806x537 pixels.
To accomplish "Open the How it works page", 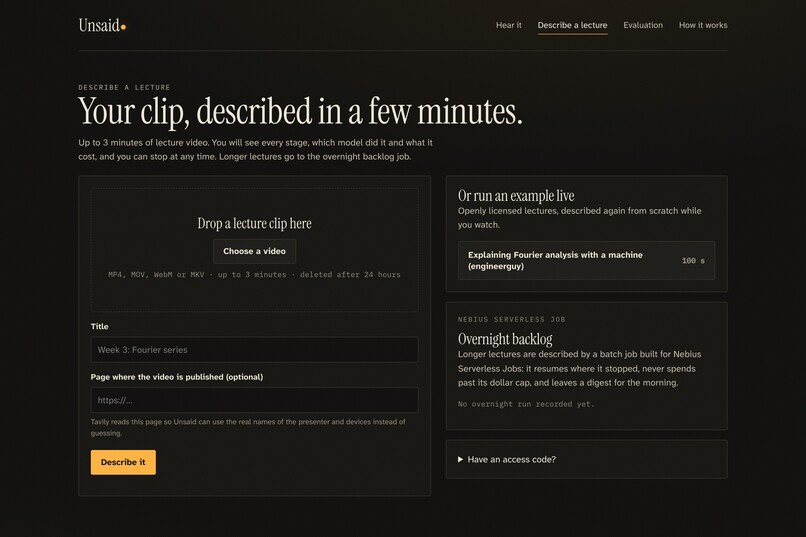I will (x=703, y=25).
